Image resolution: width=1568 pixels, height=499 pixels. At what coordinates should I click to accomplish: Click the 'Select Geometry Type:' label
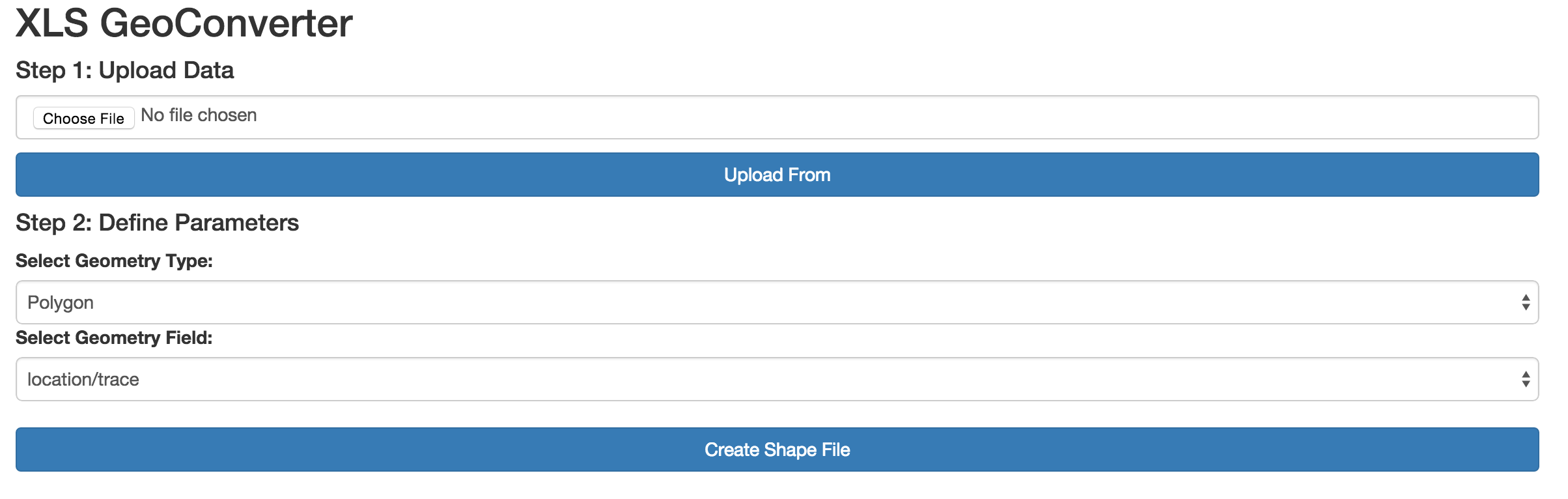point(114,261)
